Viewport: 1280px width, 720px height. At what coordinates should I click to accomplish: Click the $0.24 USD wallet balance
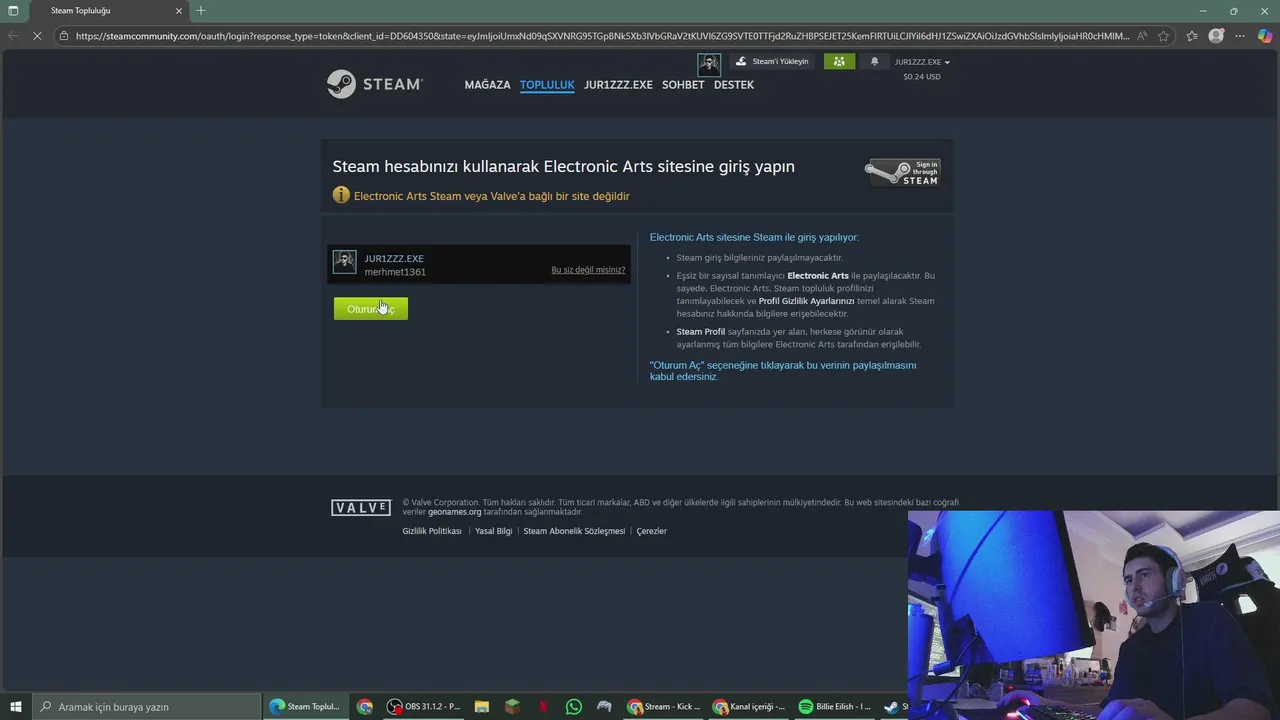tap(922, 77)
